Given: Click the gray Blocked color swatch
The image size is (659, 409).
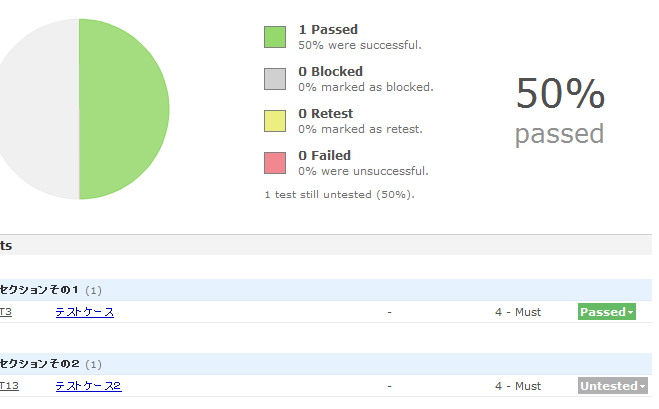Looking at the screenshot, I should coord(275,79).
